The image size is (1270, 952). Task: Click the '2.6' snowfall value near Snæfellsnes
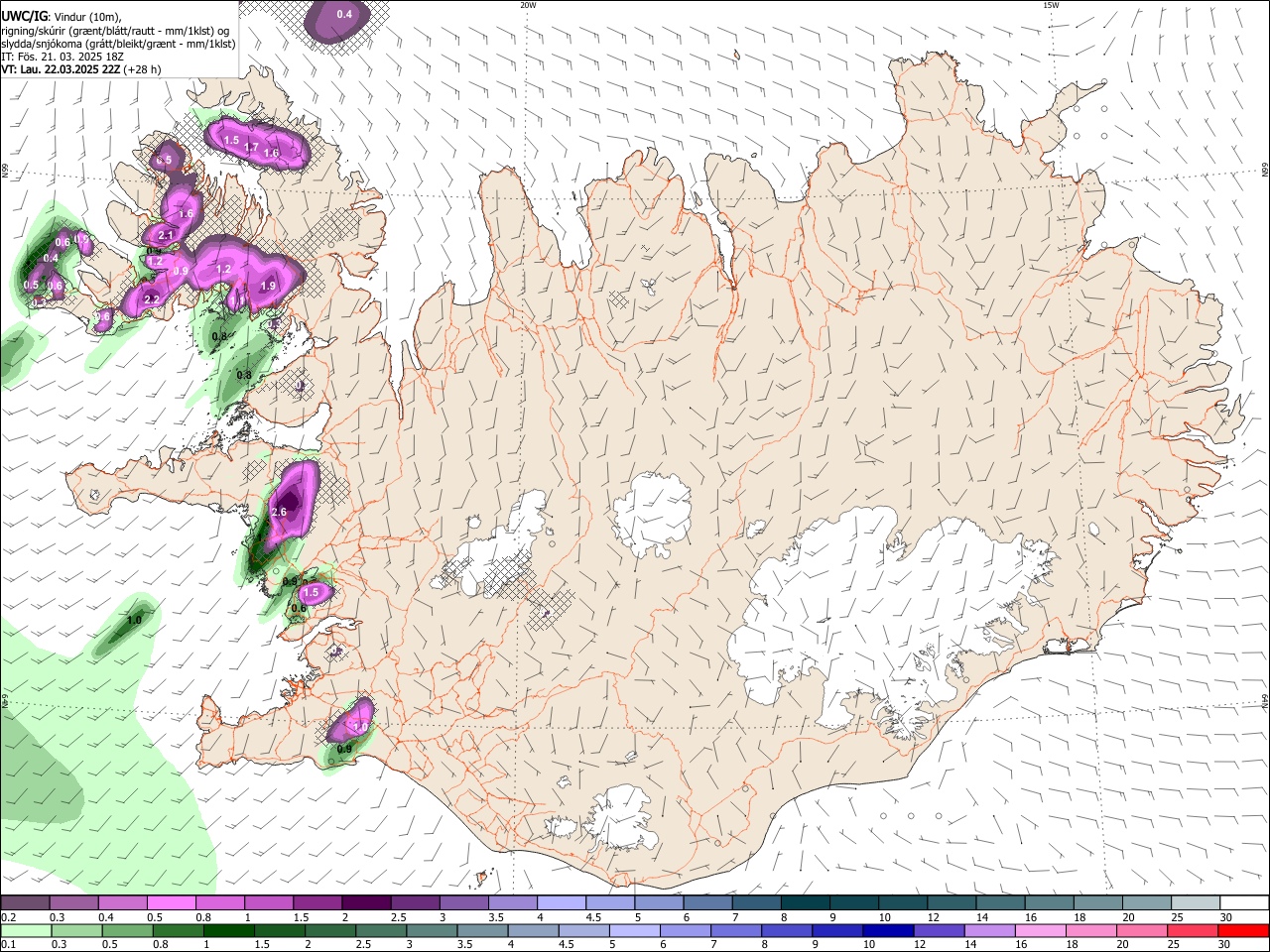(279, 512)
